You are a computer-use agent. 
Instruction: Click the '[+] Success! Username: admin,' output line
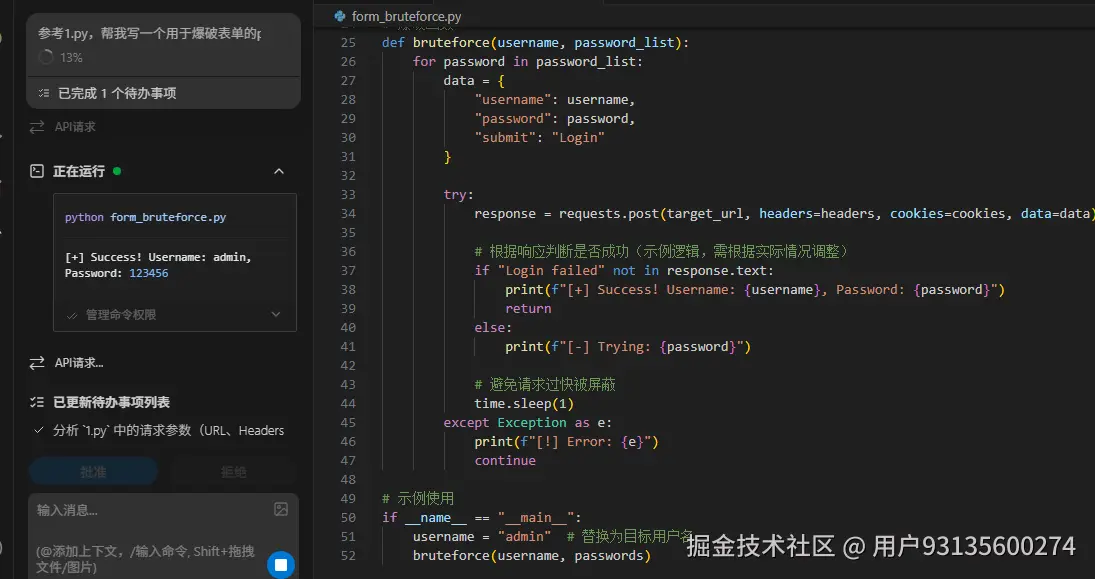[x=159, y=257]
